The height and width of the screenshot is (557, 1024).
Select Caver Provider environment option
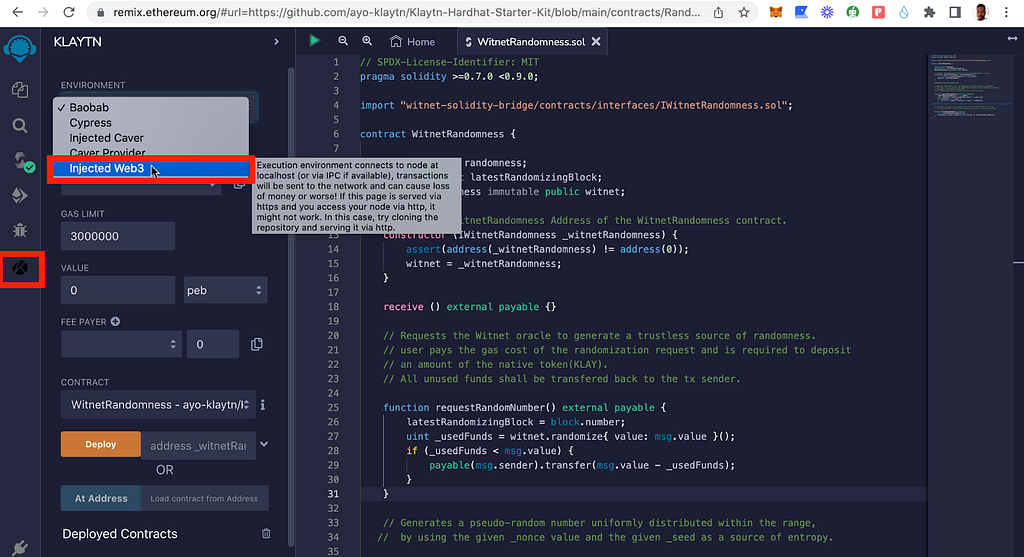pos(151,153)
